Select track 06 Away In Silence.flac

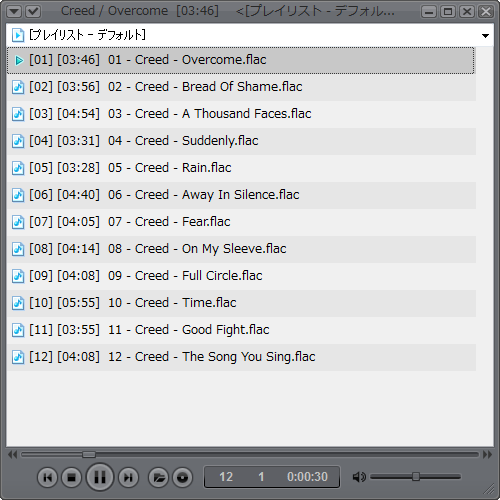coord(241,195)
